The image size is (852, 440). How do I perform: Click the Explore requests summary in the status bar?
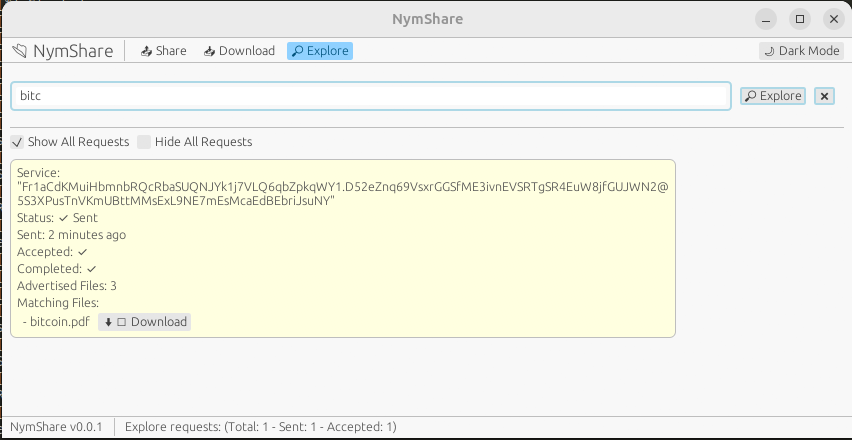tap(260, 427)
